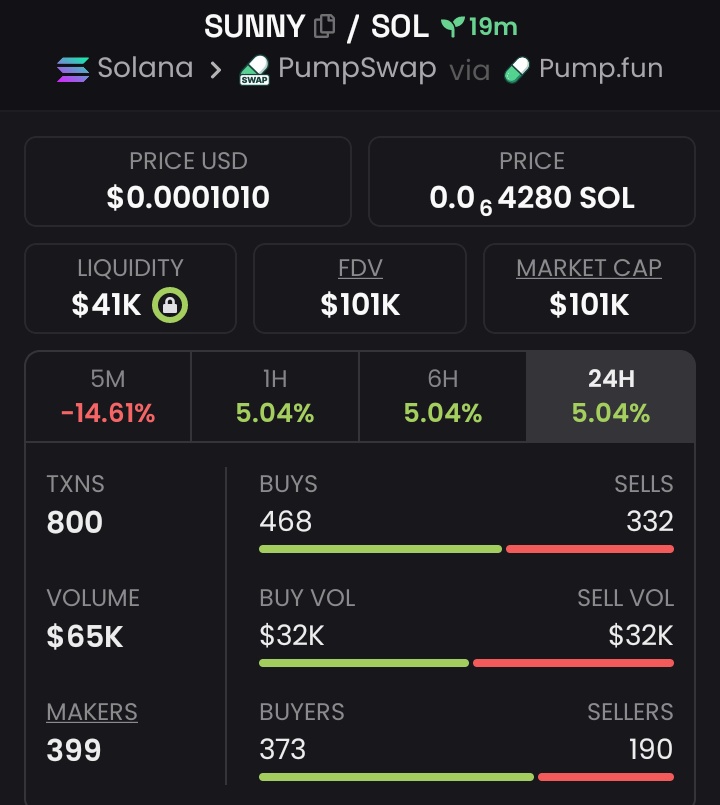This screenshot has width=720, height=805.
Task: Select the 24H timeframe tab
Action: (x=610, y=396)
